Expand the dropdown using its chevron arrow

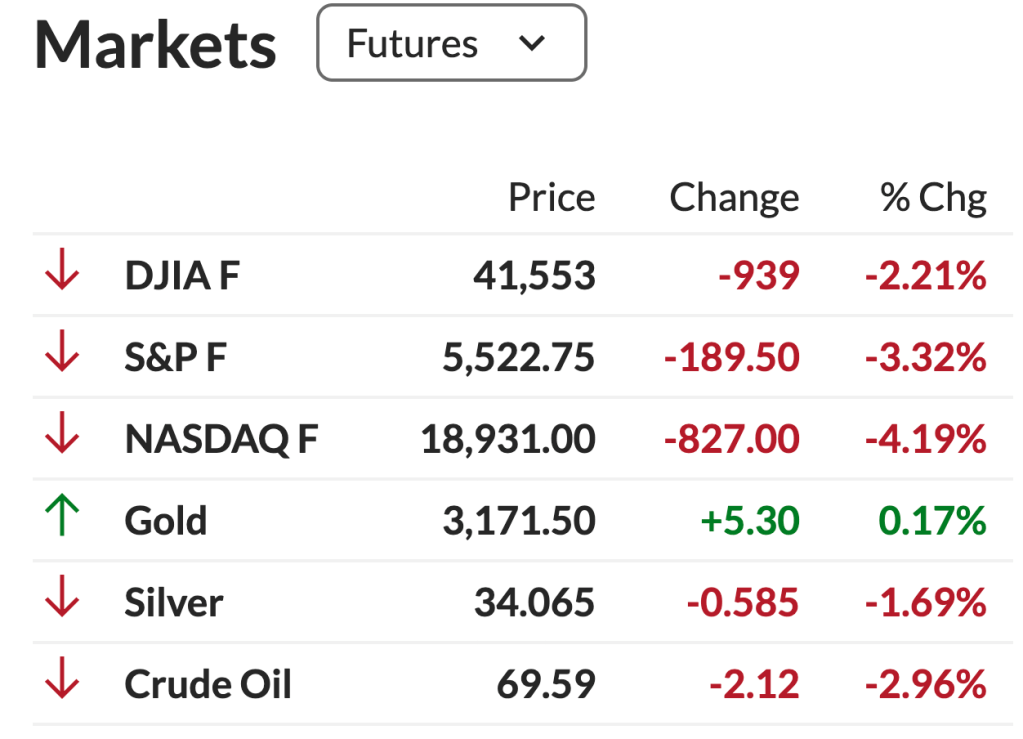click(533, 43)
